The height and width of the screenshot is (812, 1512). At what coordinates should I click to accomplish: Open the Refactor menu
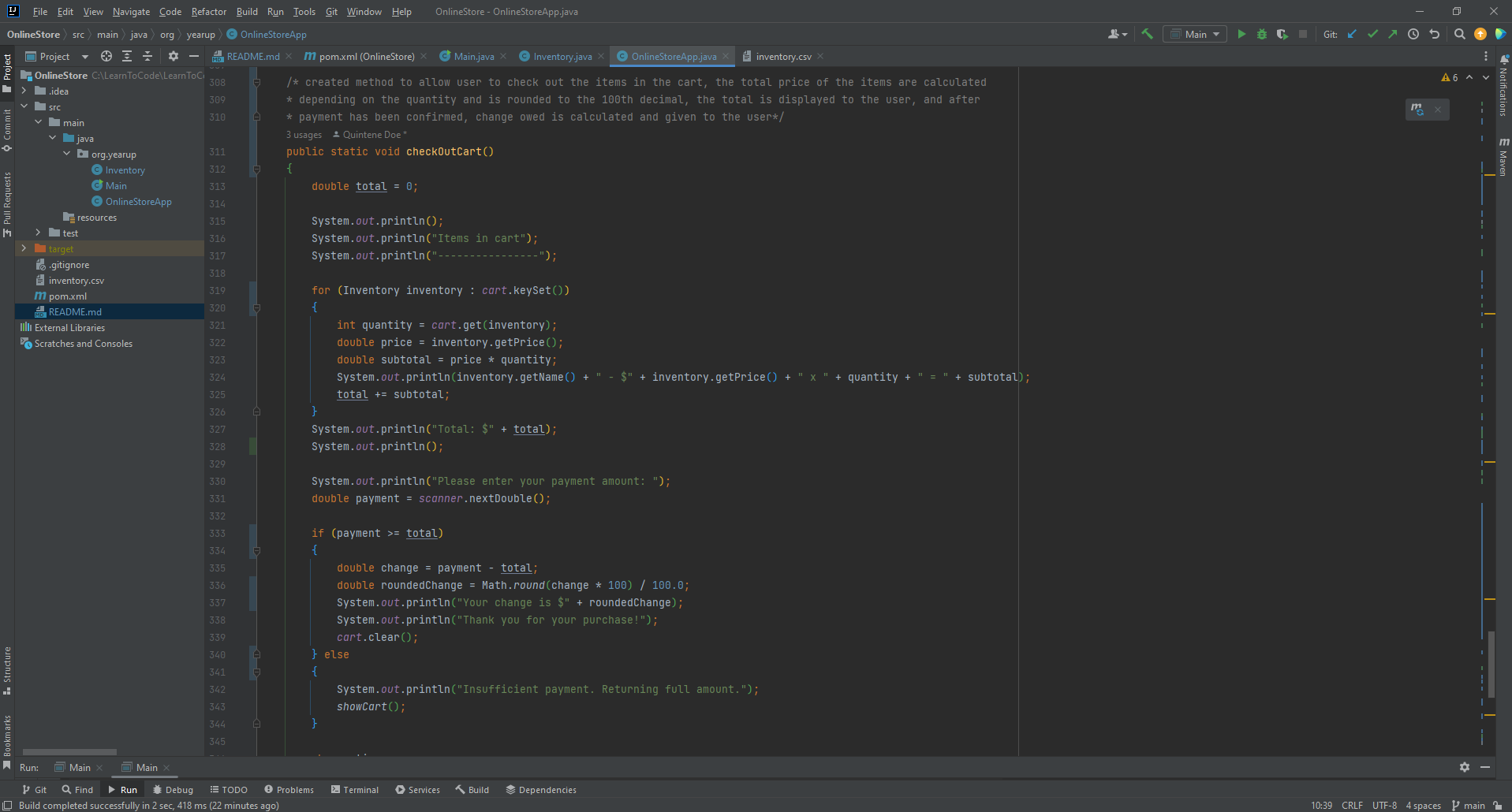tap(208, 12)
